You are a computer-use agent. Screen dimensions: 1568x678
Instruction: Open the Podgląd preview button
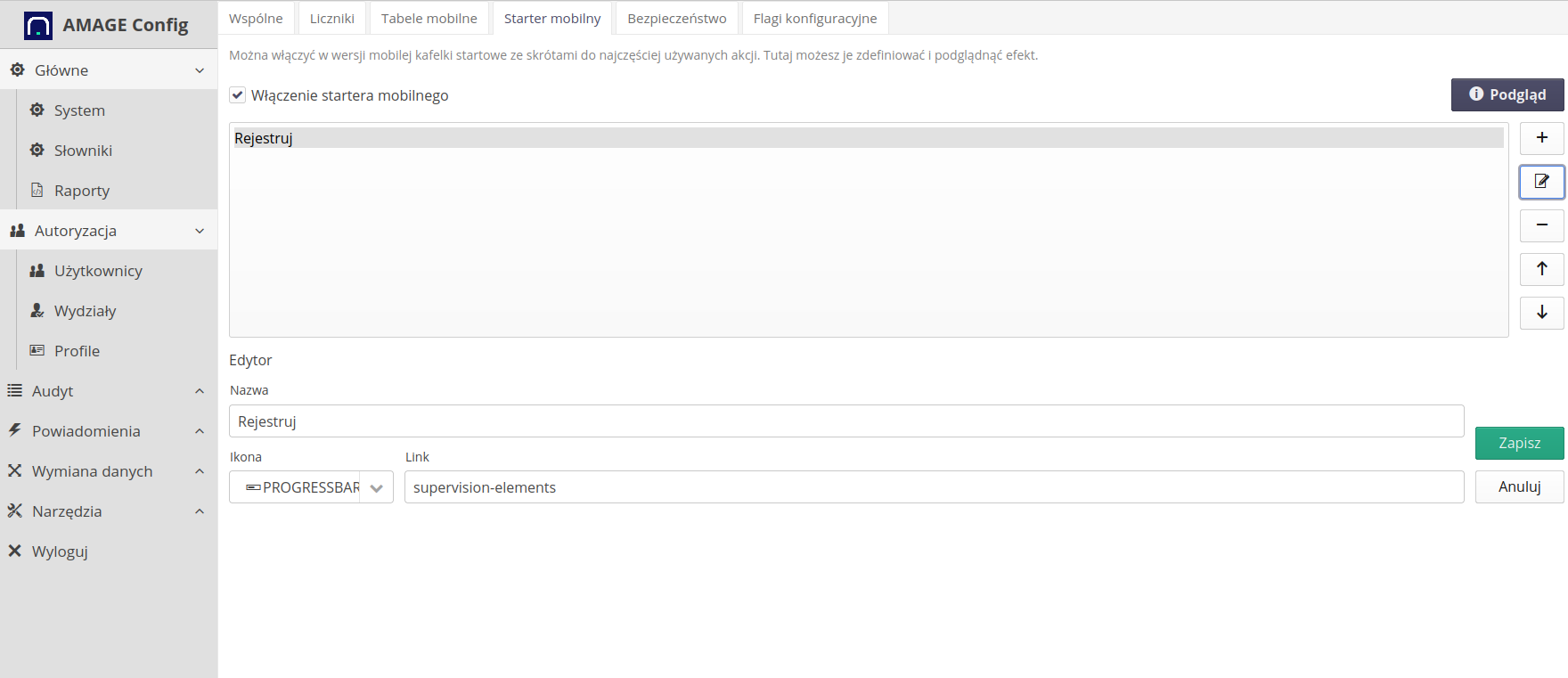[1507, 94]
